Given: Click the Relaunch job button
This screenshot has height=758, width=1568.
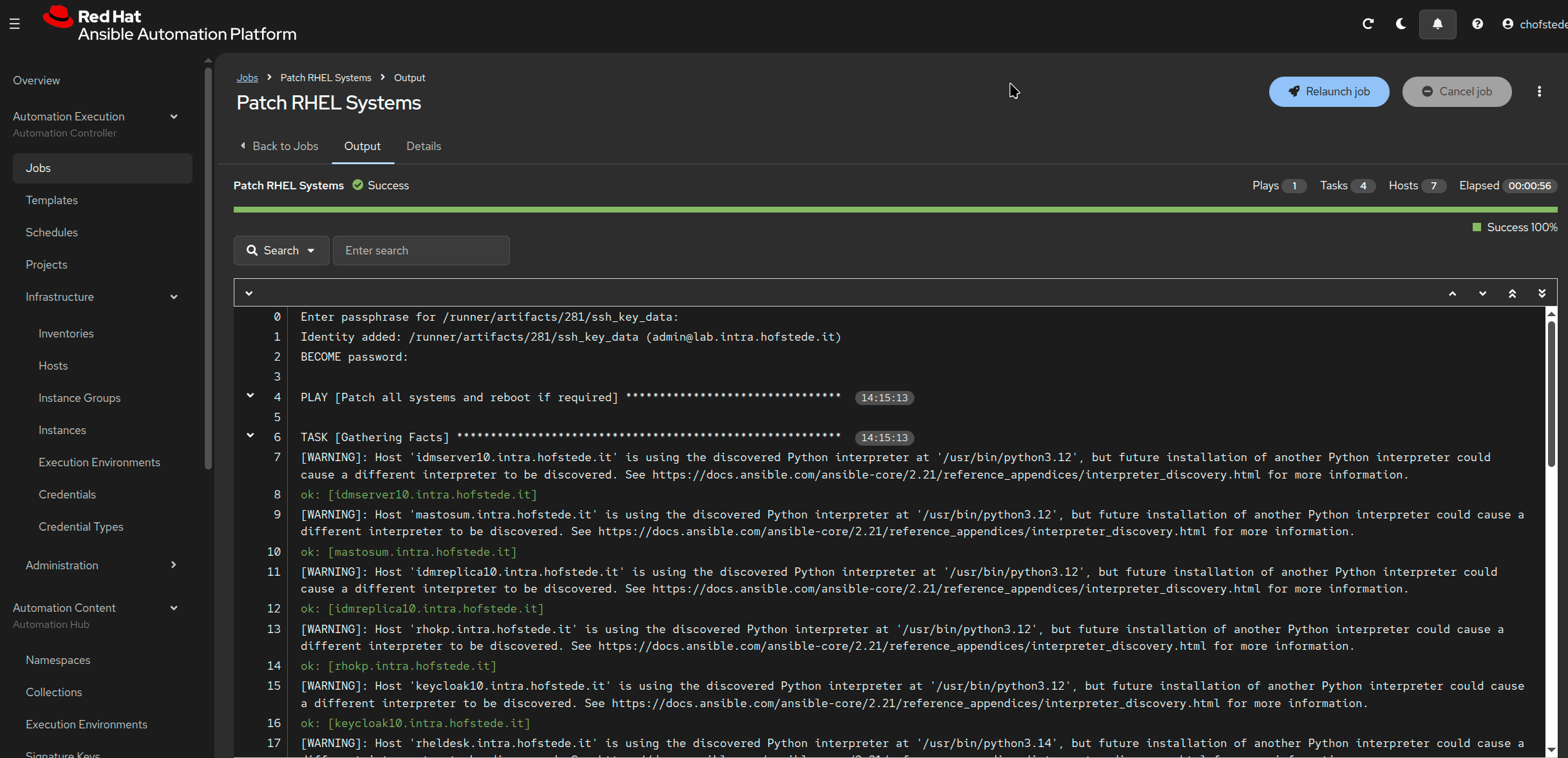Looking at the screenshot, I should tap(1329, 91).
